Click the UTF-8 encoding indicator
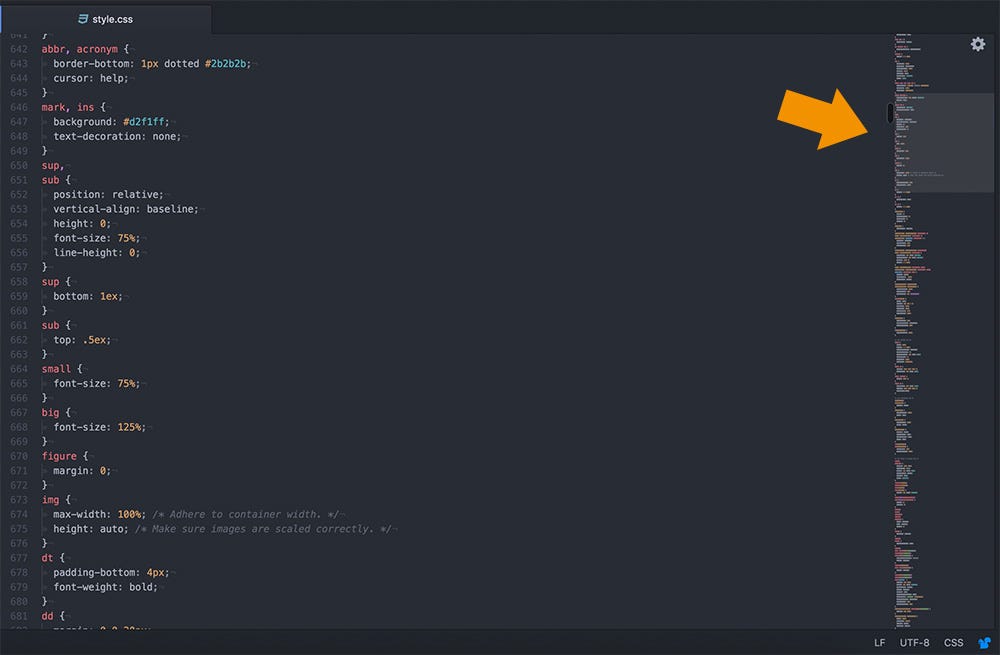 pos(914,643)
